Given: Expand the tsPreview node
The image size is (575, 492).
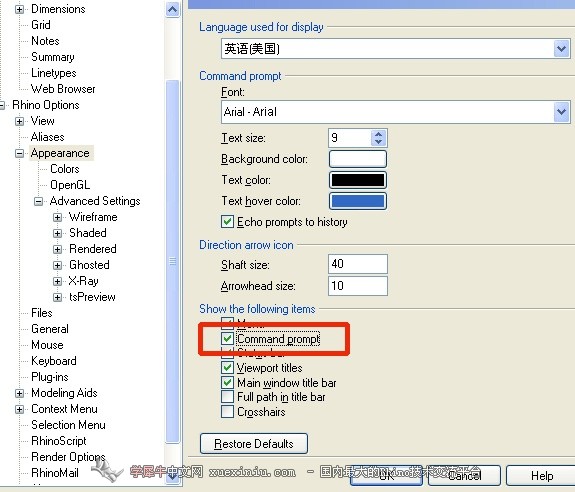Looking at the screenshot, I should [x=57, y=297].
